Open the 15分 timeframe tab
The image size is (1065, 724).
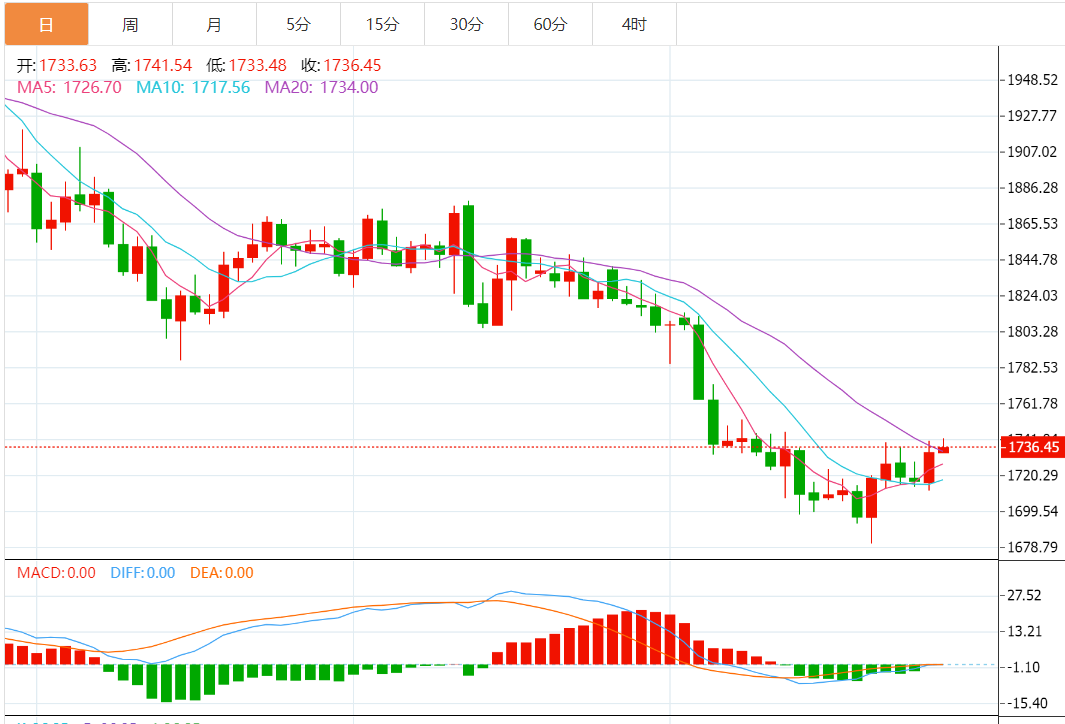coord(382,24)
